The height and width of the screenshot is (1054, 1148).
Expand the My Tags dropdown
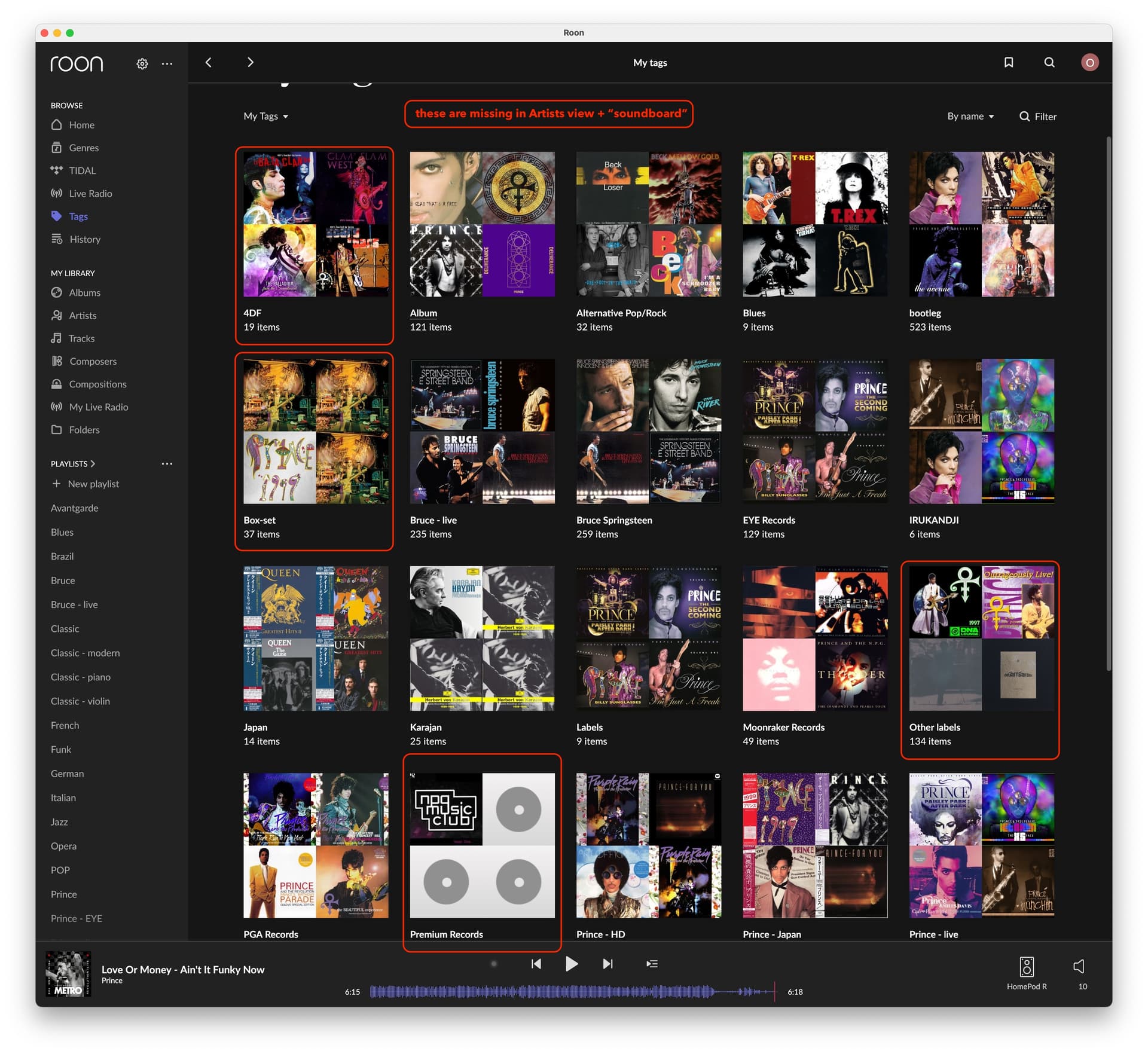tap(266, 116)
